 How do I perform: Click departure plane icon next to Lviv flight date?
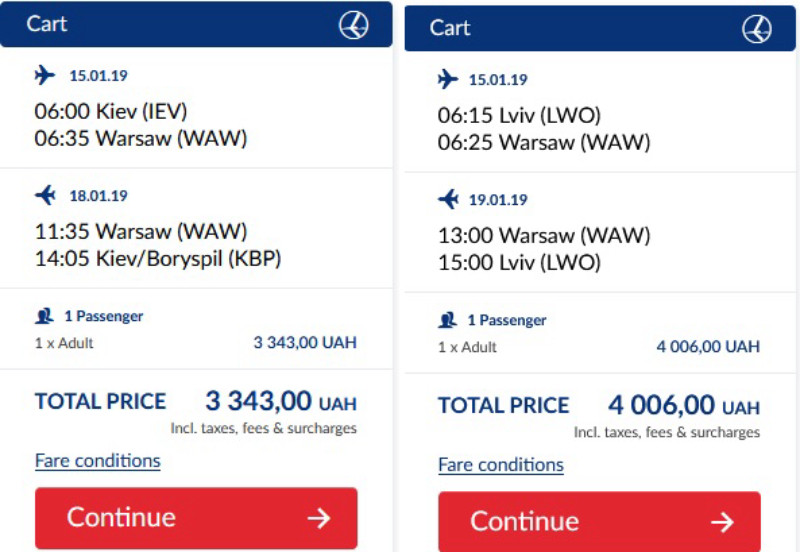click(x=448, y=79)
